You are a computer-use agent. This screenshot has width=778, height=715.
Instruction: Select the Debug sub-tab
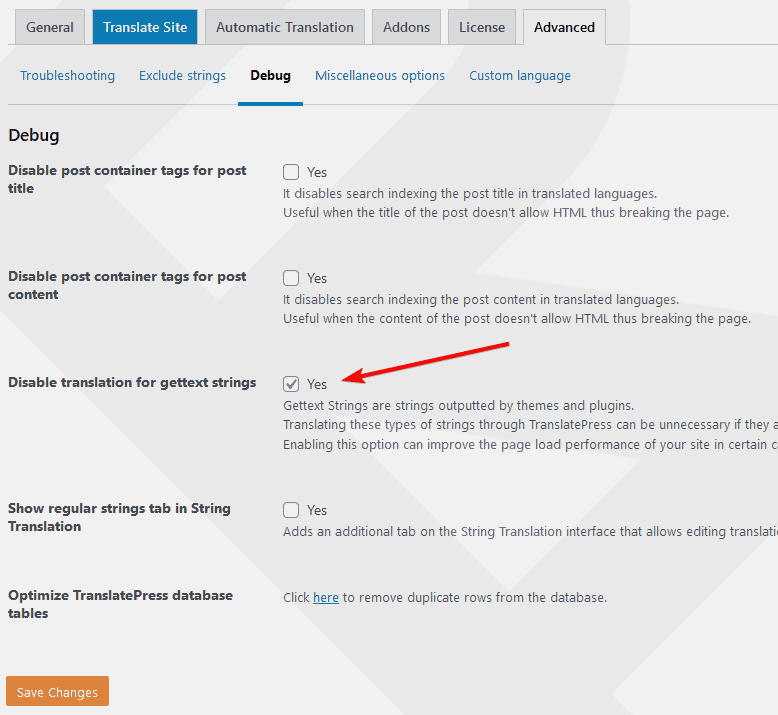pos(270,75)
